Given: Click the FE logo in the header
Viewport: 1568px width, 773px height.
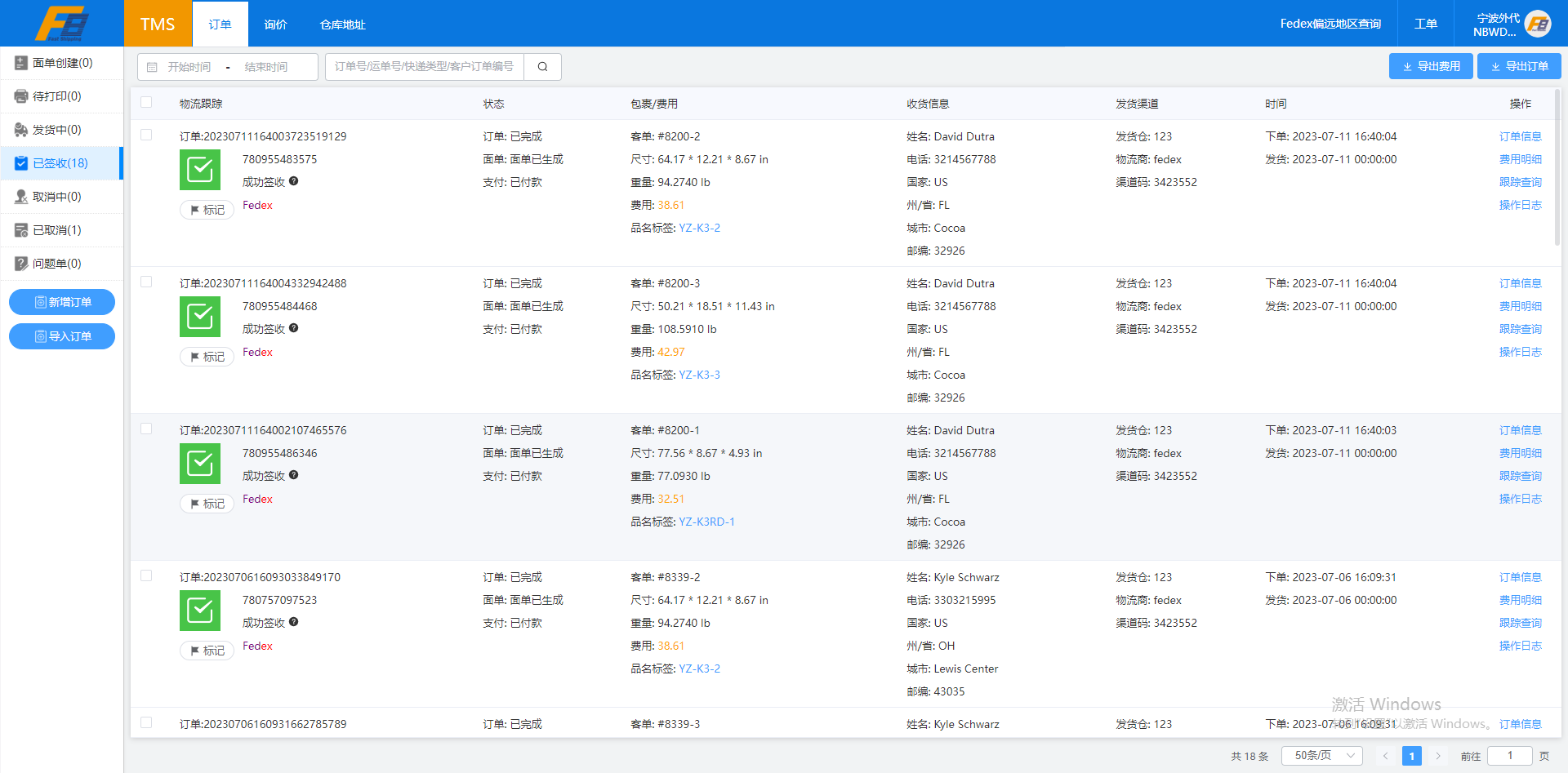Looking at the screenshot, I should pos(62,23).
